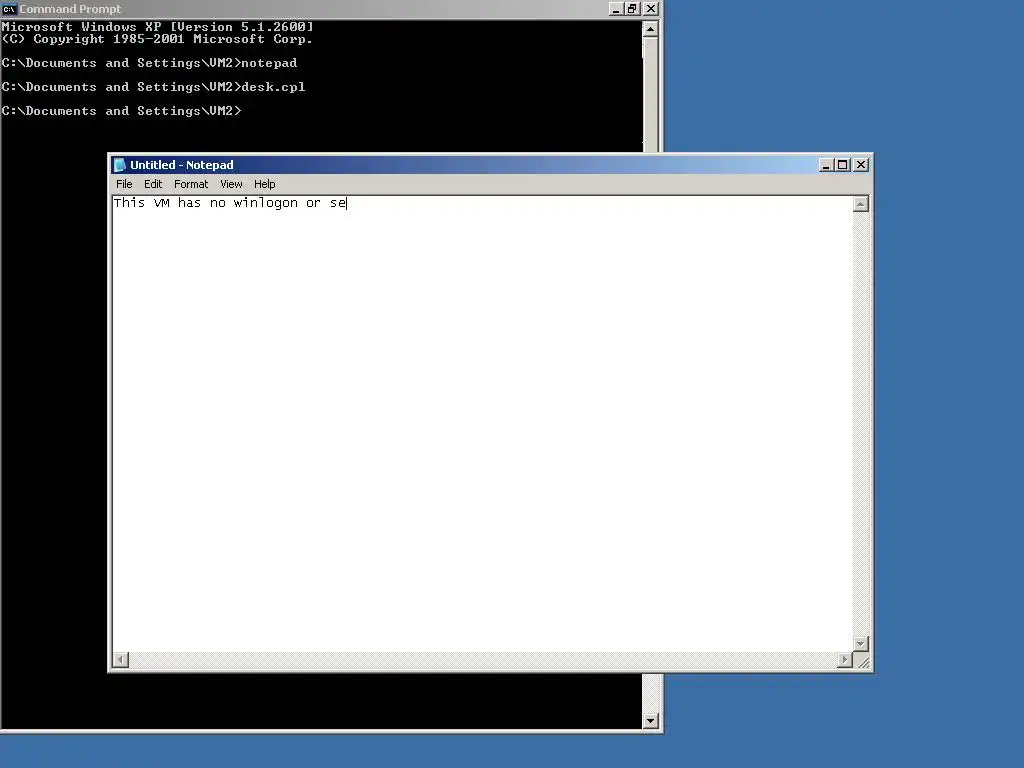
Task: Click the Microsoft copyright line in Command Prompt
Action: coord(157,39)
